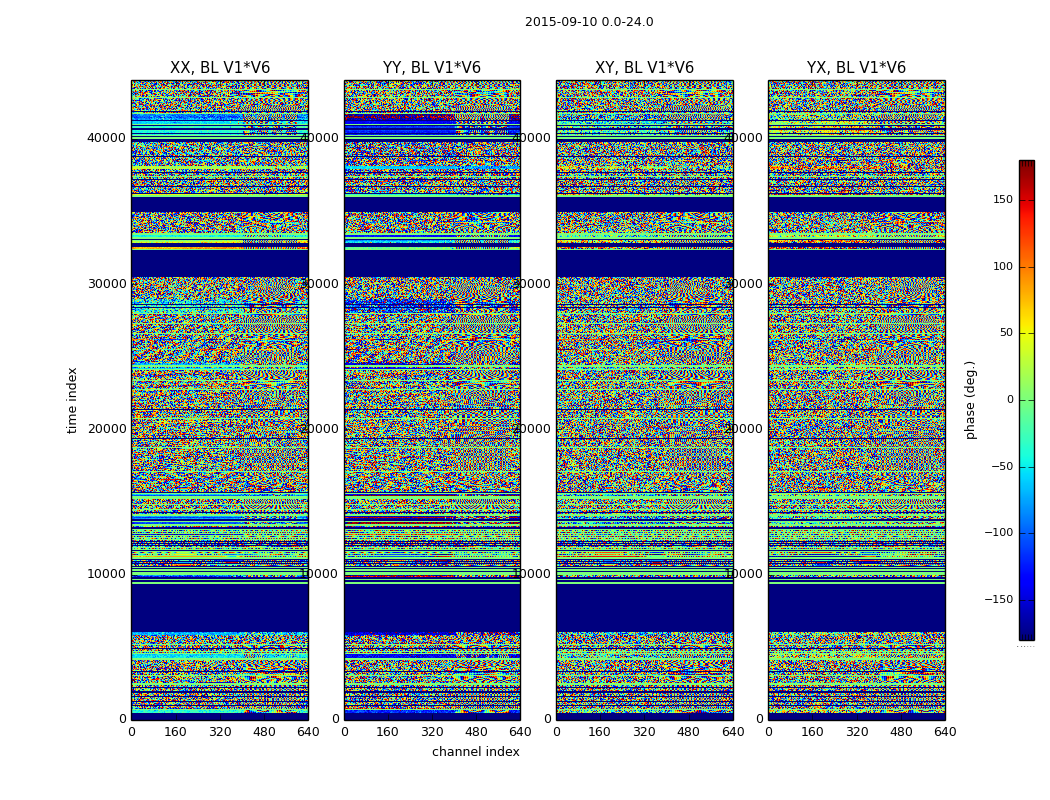Select the 'XY, BL V1*V6' panel title
Screen dimensions: 1050x800
644,68
